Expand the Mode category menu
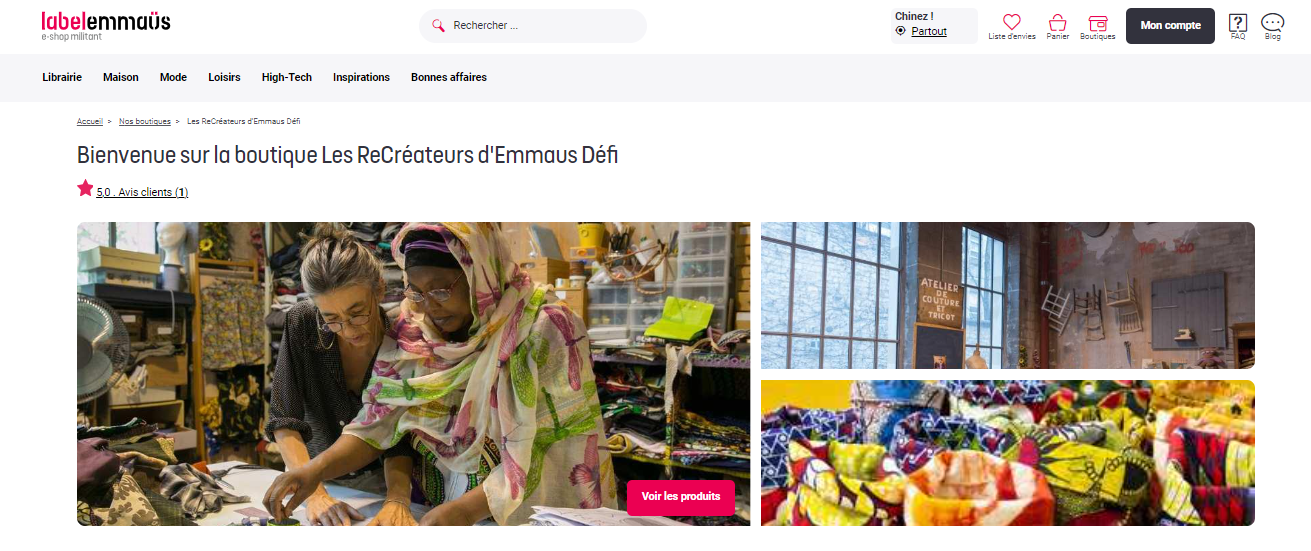1311x551 pixels. (173, 77)
